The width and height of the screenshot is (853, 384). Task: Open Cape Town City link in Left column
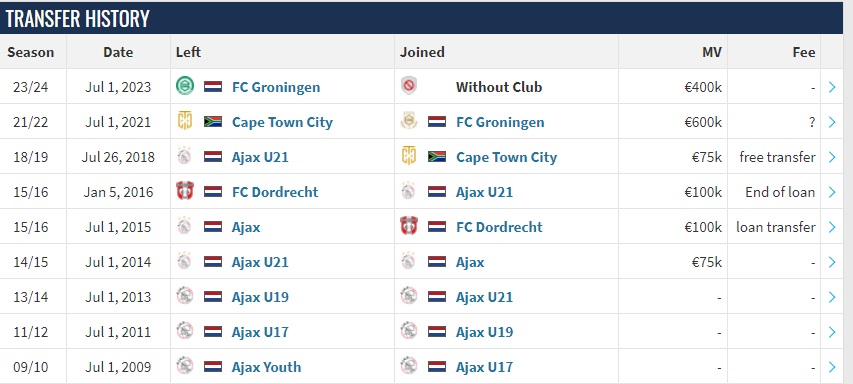[x=282, y=122]
